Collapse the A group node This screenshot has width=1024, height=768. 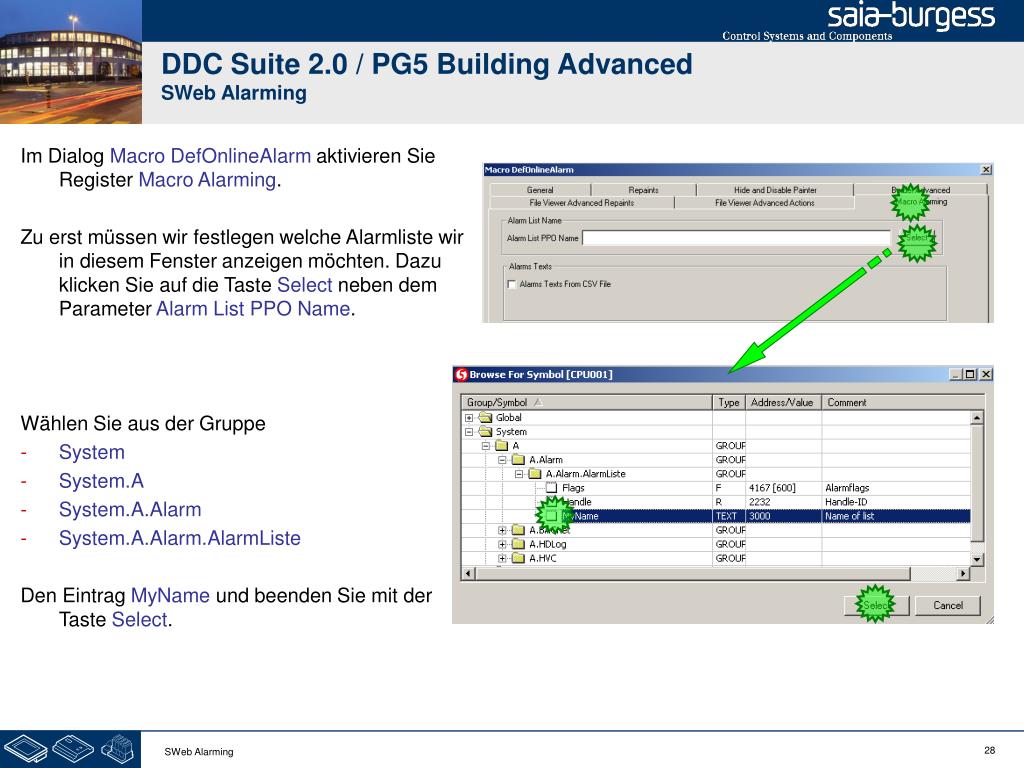point(486,446)
